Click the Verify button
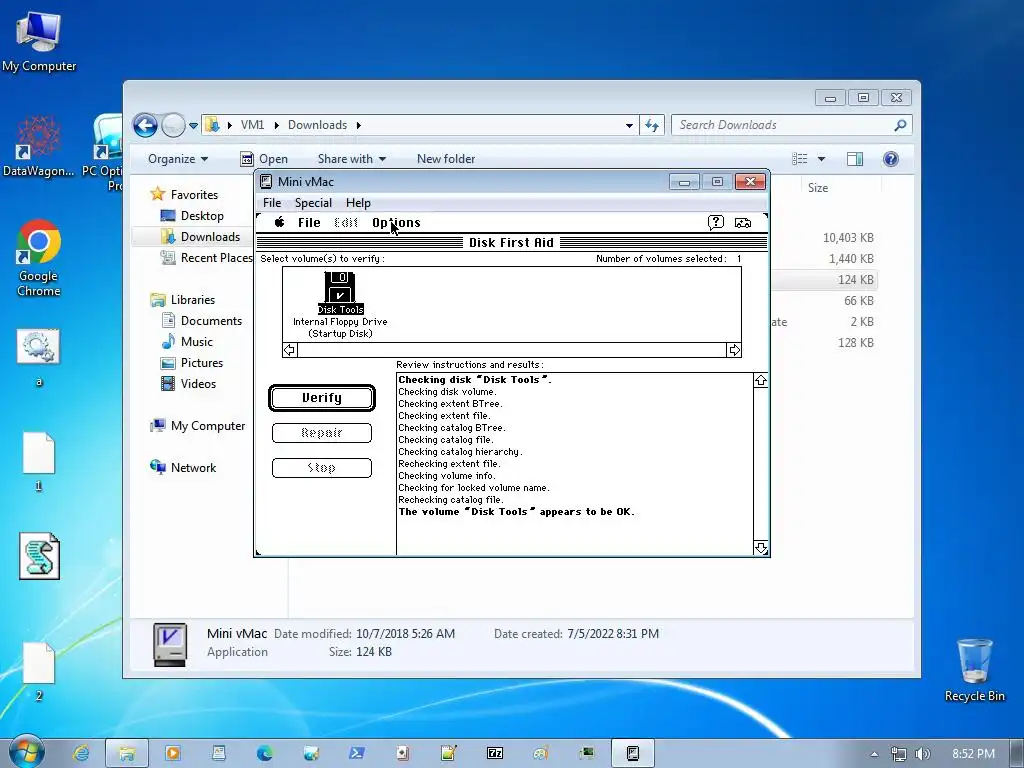Screen dimensions: 1024x768 322,398
